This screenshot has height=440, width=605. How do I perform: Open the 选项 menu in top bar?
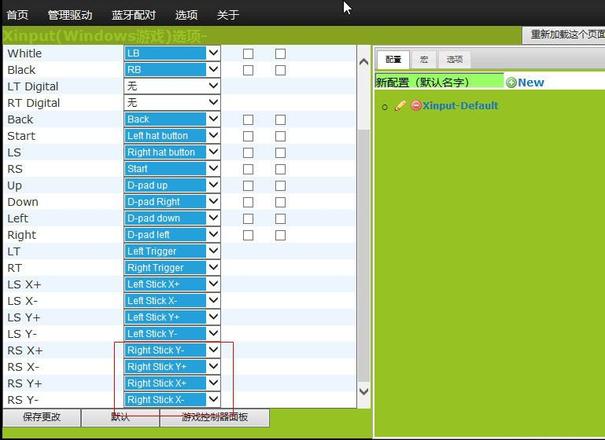(x=186, y=15)
